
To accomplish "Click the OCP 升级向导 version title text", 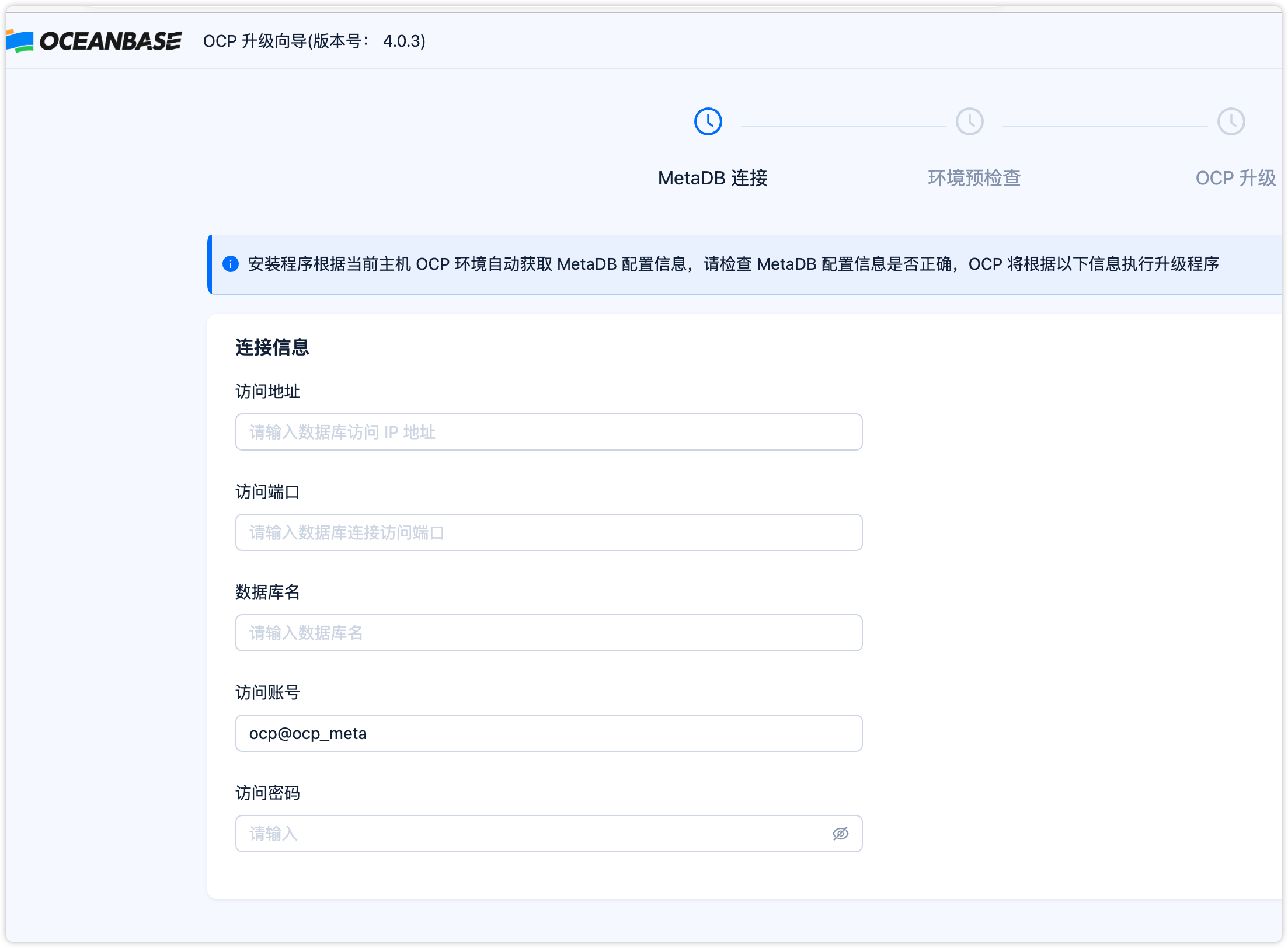I will 314,41.
